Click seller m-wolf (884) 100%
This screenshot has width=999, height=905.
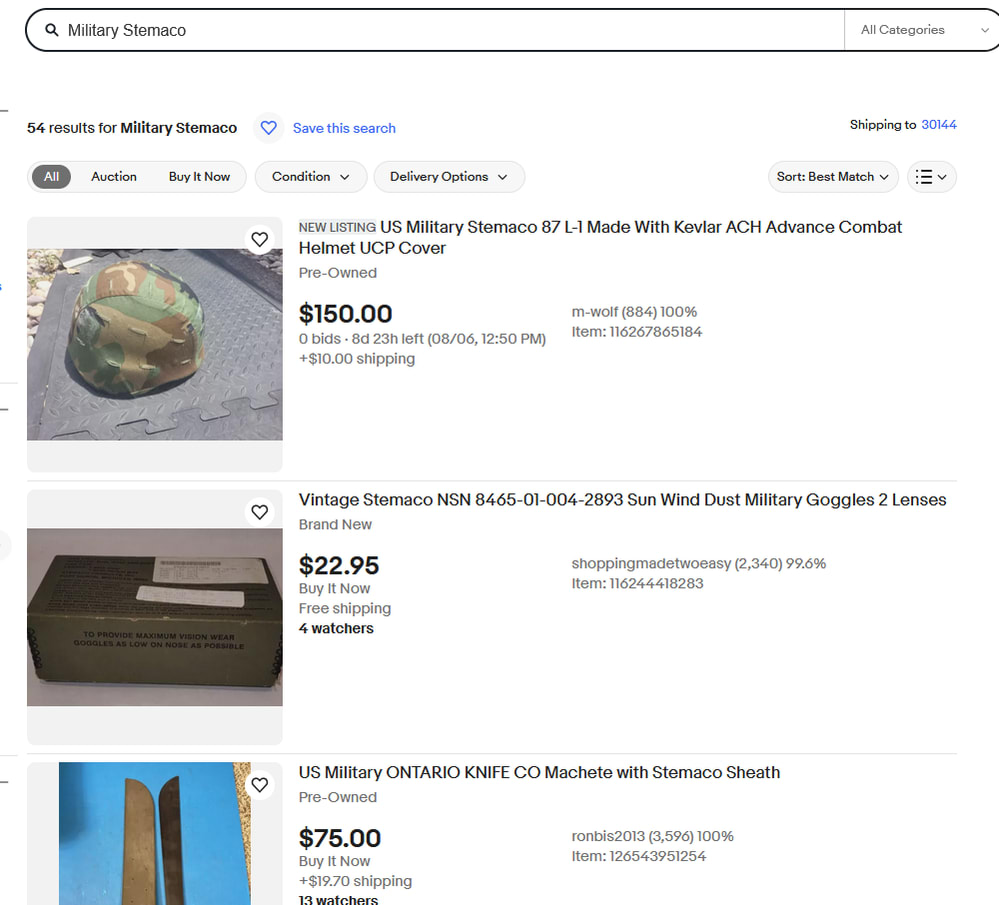tap(634, 312)
